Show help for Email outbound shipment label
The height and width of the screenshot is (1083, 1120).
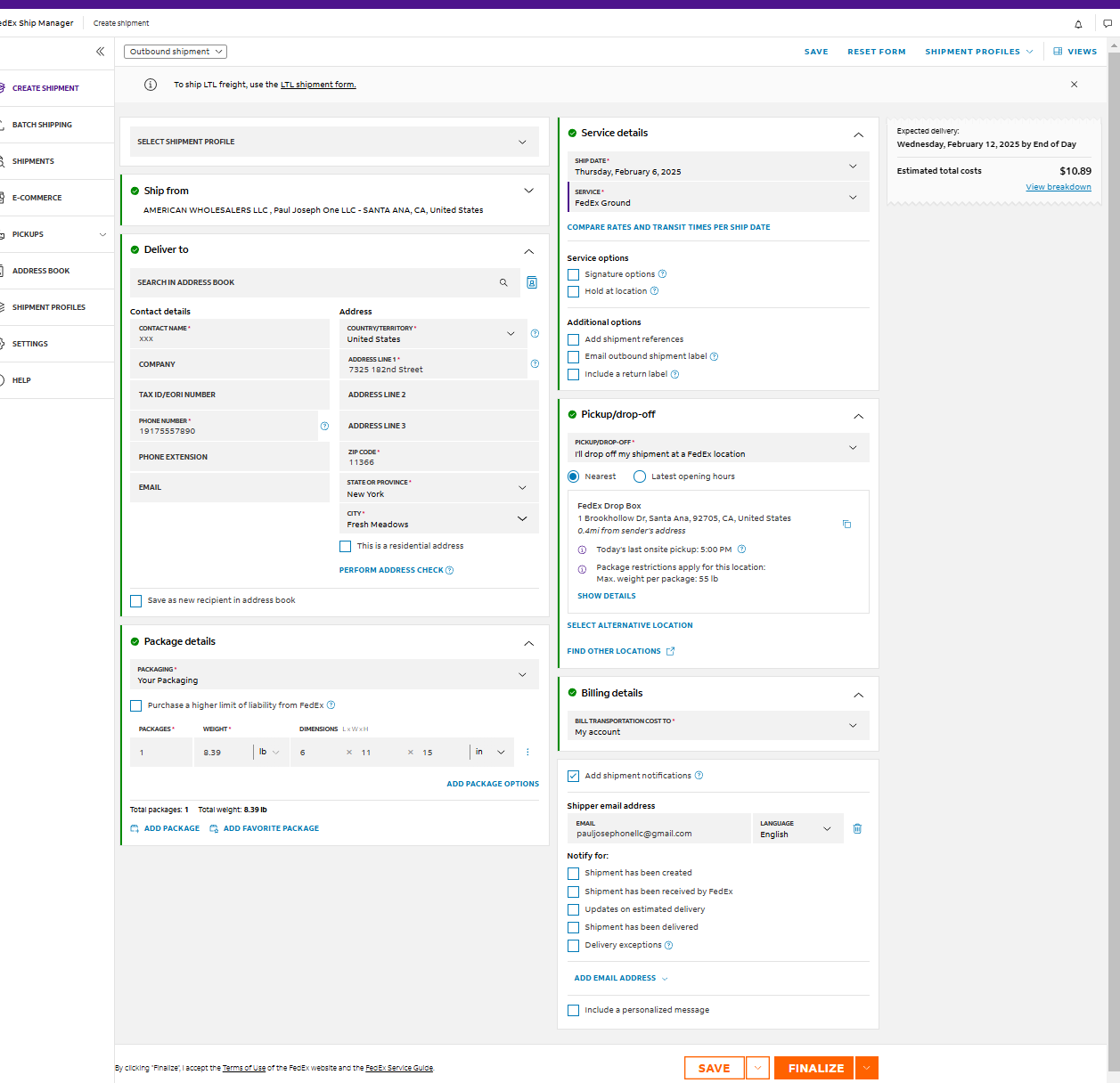pos(714,356)
